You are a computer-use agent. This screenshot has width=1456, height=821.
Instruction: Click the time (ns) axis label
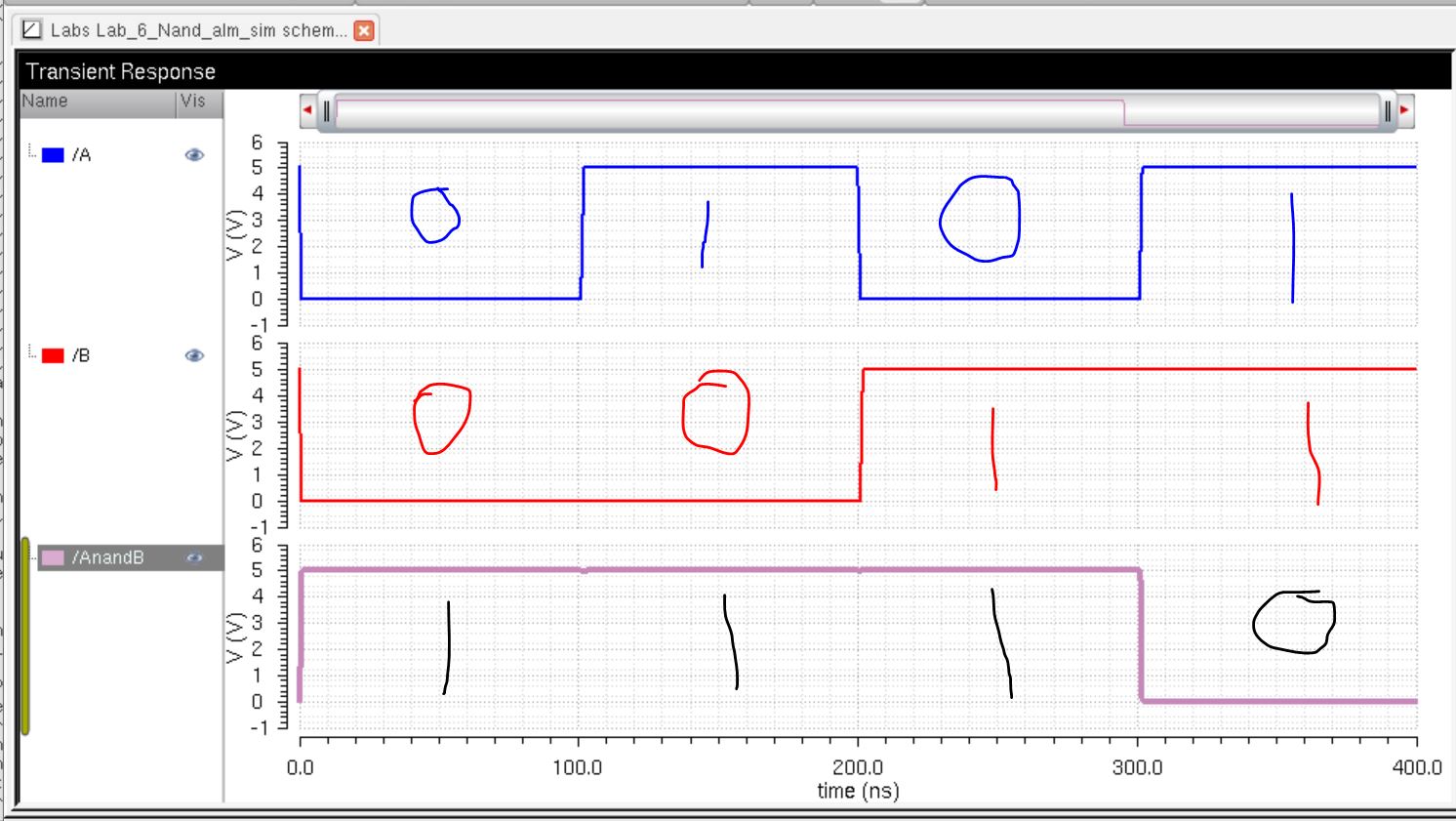pos(858,790)
